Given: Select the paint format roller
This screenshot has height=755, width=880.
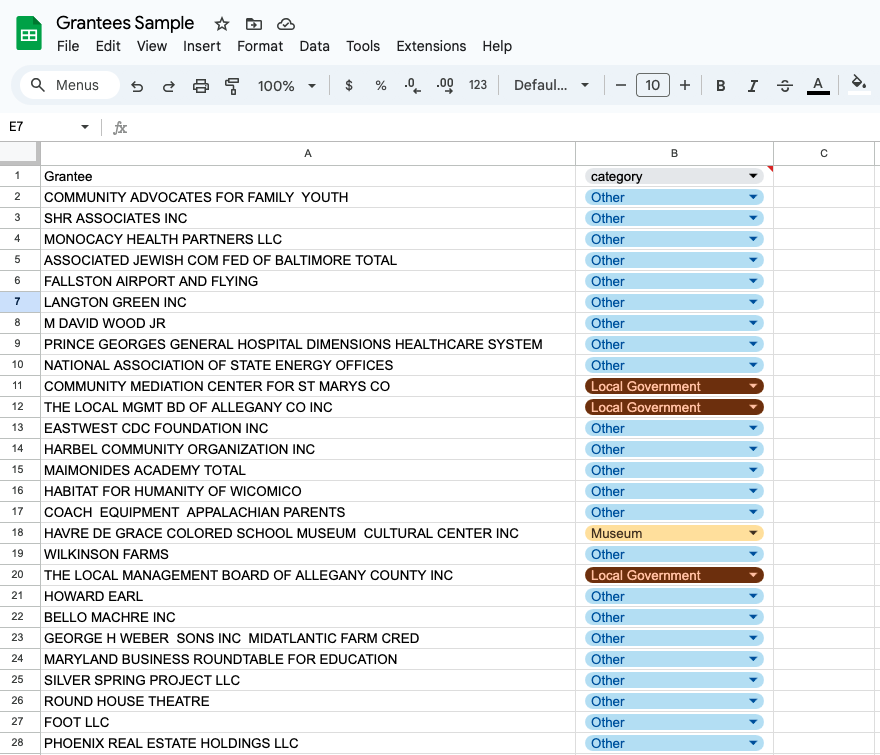Looking at the screenshot, I should click(232, 86).
